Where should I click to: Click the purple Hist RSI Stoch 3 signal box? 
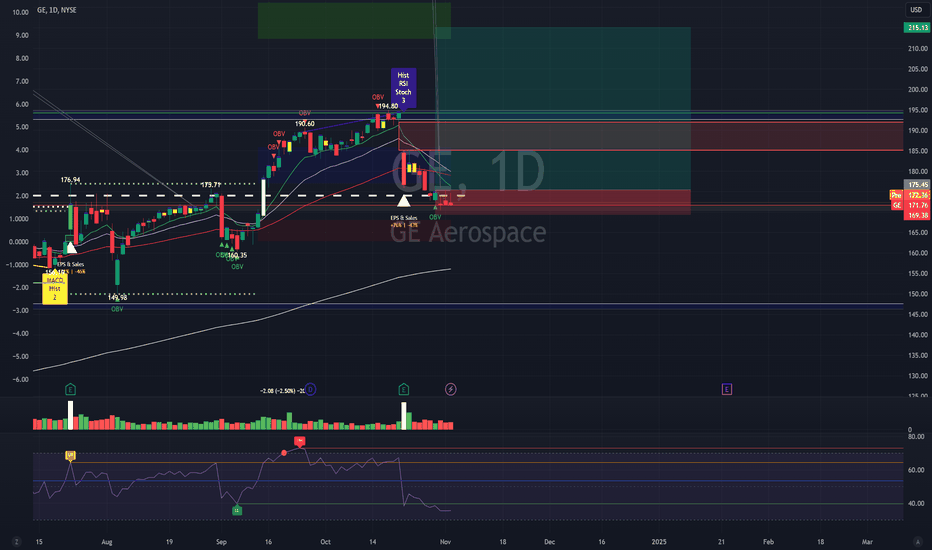[x=403, y=88]
